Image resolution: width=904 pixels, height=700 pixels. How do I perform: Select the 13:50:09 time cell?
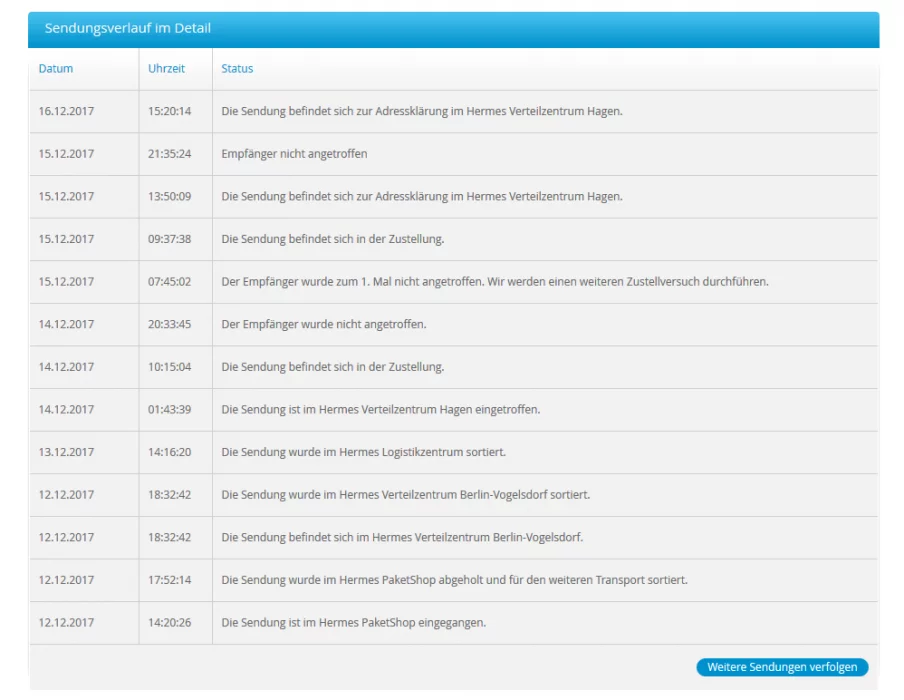coord(169,196)
